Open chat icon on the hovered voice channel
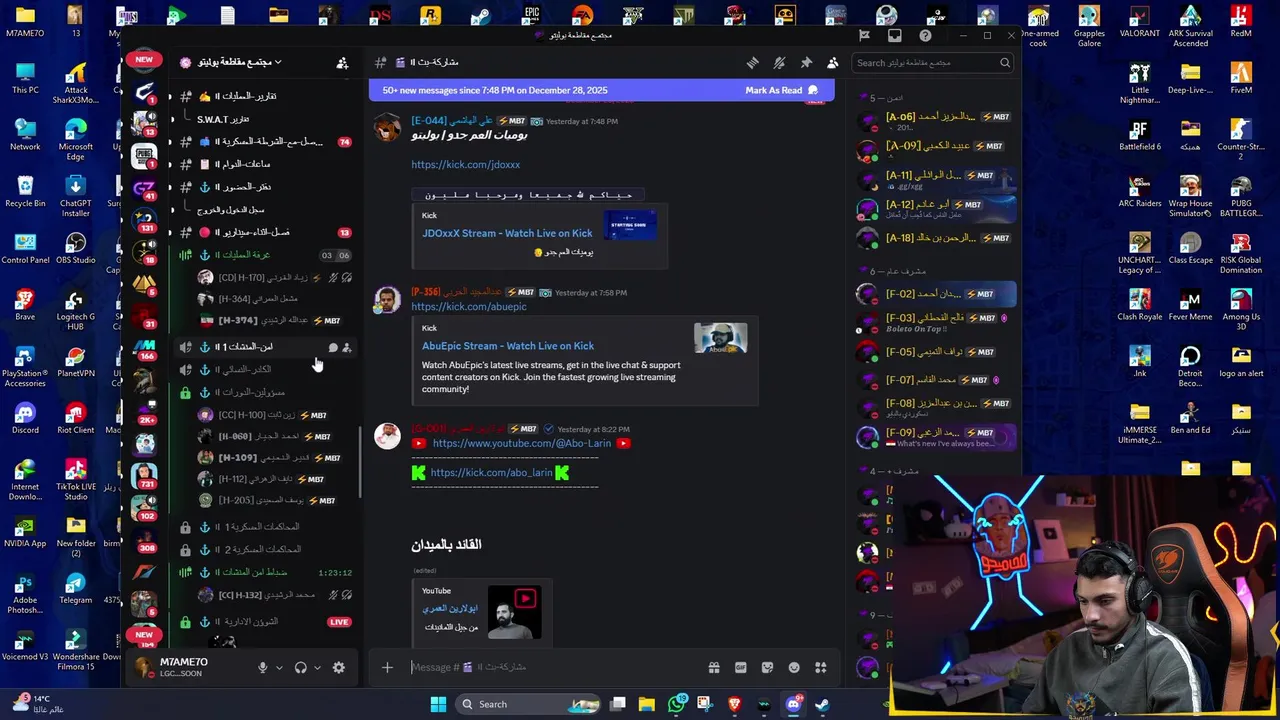Viewport: 1280px width, 720px height. click(332, 347)
